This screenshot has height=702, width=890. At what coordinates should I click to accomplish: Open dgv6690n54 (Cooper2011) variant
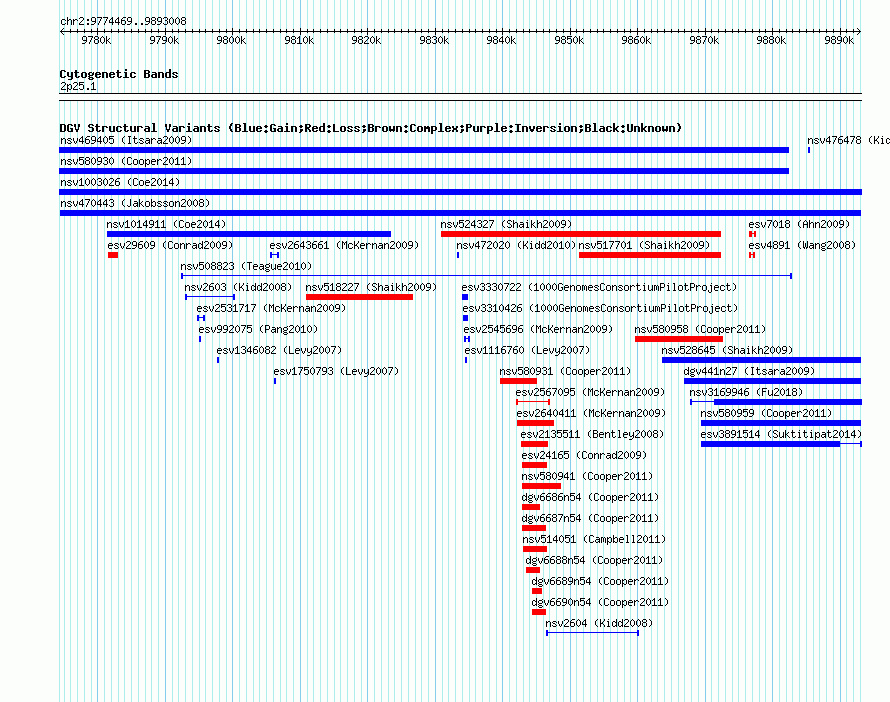tap(600, 602)
